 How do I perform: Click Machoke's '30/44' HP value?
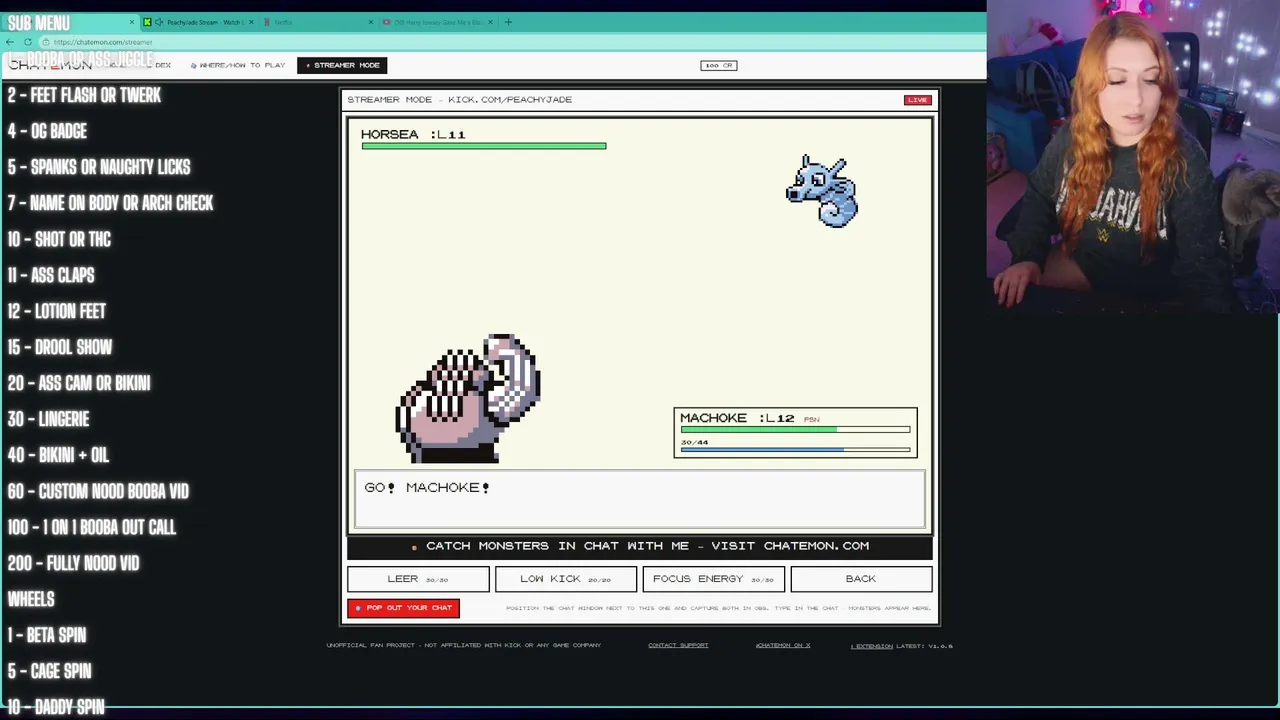coord(694,442)
